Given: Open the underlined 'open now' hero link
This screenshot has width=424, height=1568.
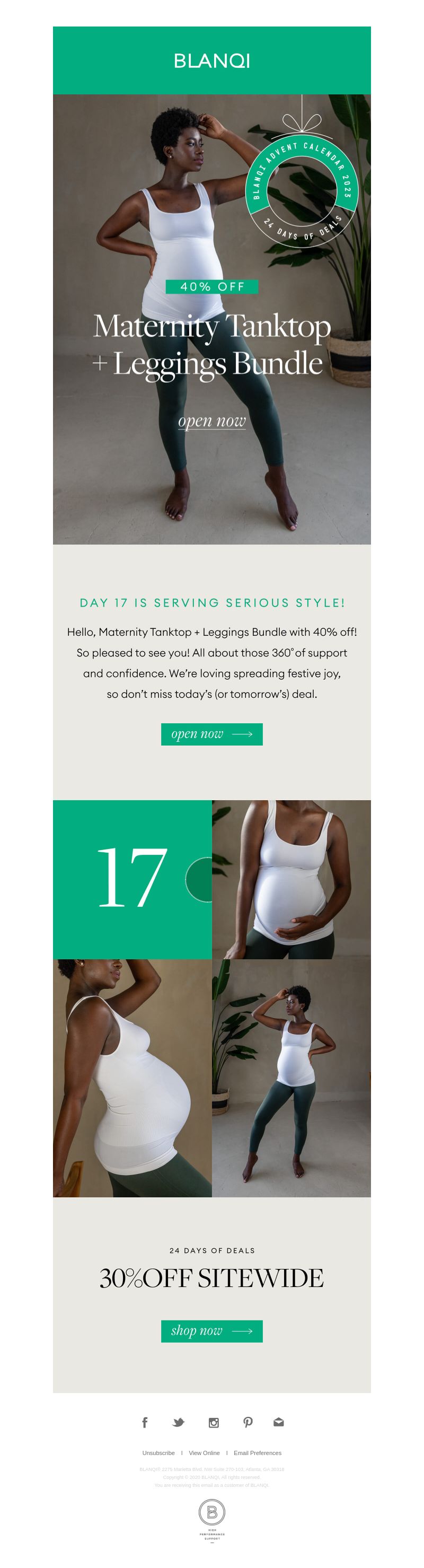Looking at the screenshot, I should tap(211, 421).
